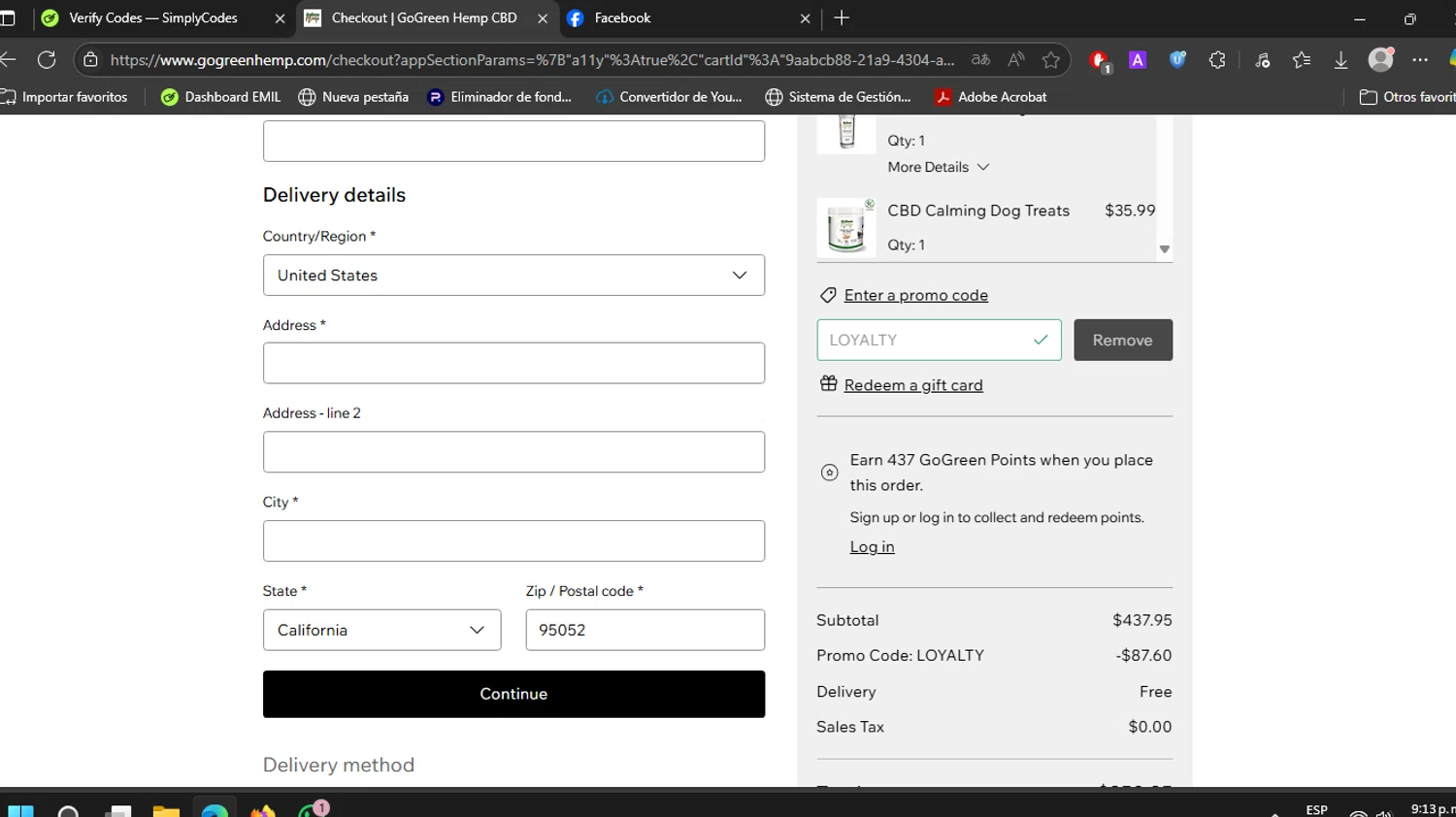Go back to previous page
1456x817 pixels.
(9, 60)
